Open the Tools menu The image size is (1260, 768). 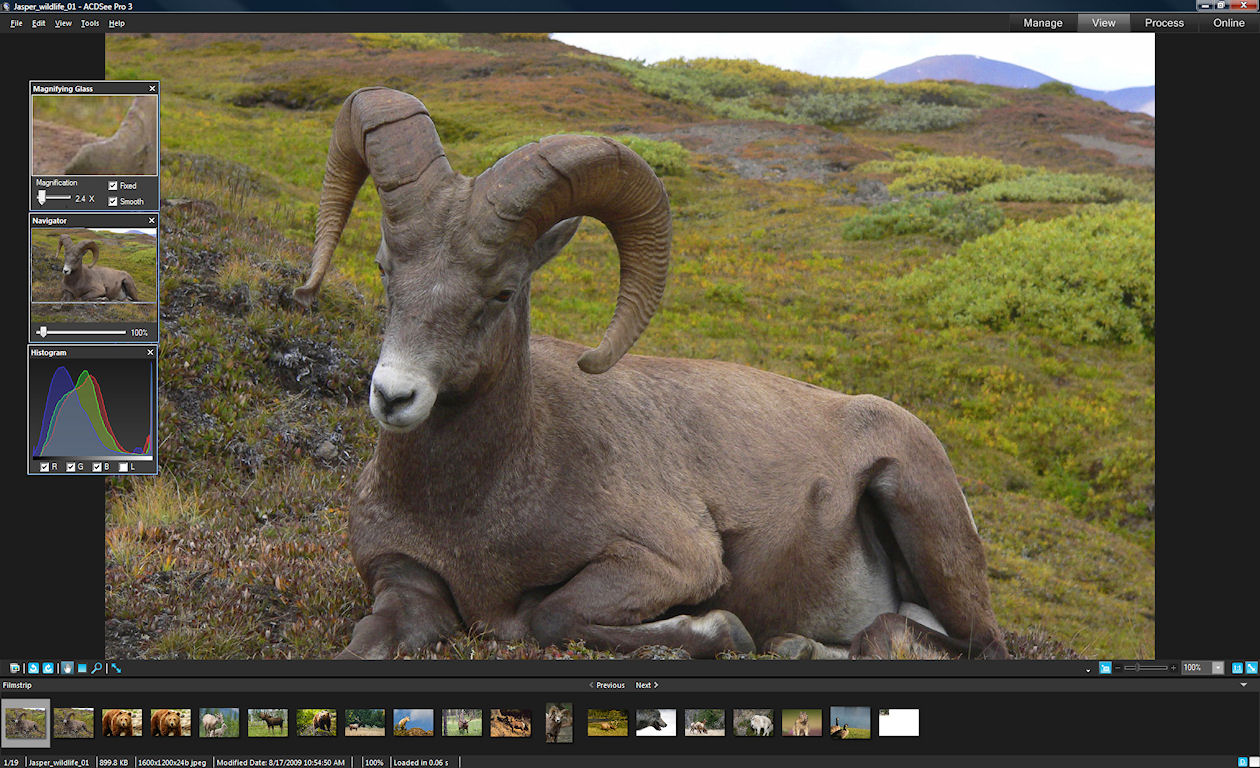pyautogui.click(x=89, y=23)
